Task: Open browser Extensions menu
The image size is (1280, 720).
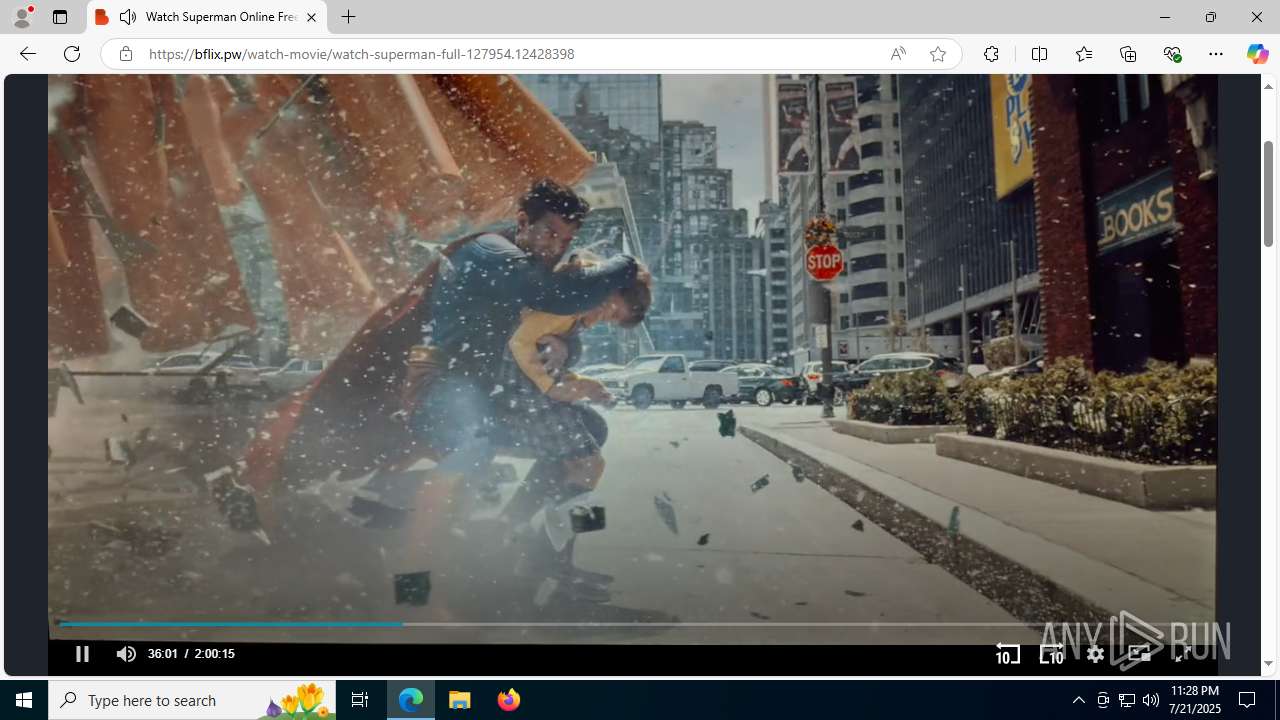Action: pyautogui.click(x=991, y=54)
